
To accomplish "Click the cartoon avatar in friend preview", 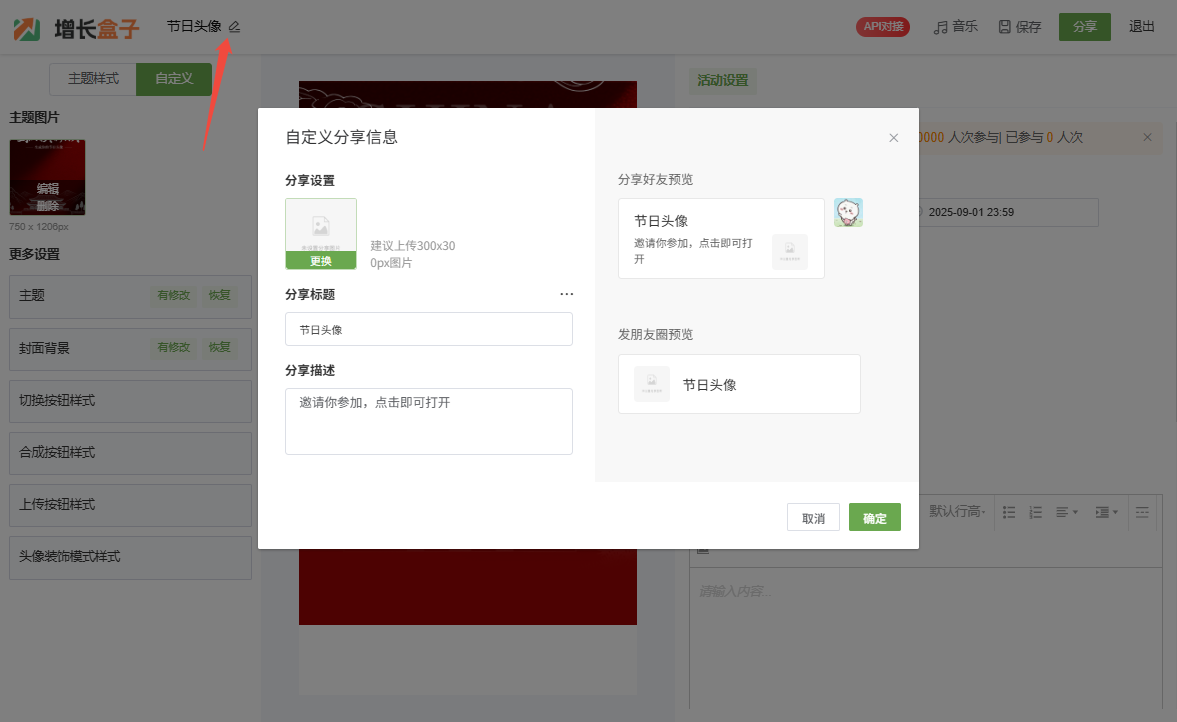I will [x=849, y=213].
